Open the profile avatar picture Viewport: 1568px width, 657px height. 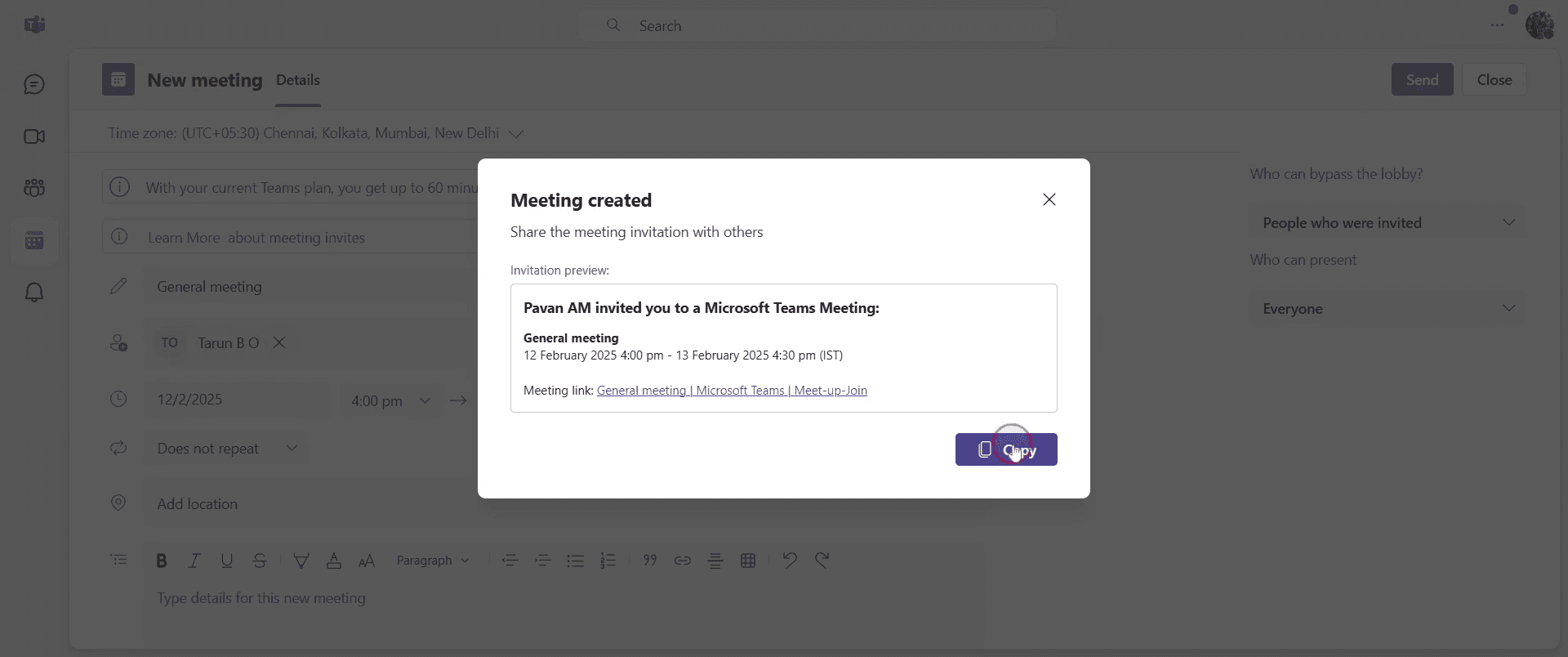(x=1540, y=25)
